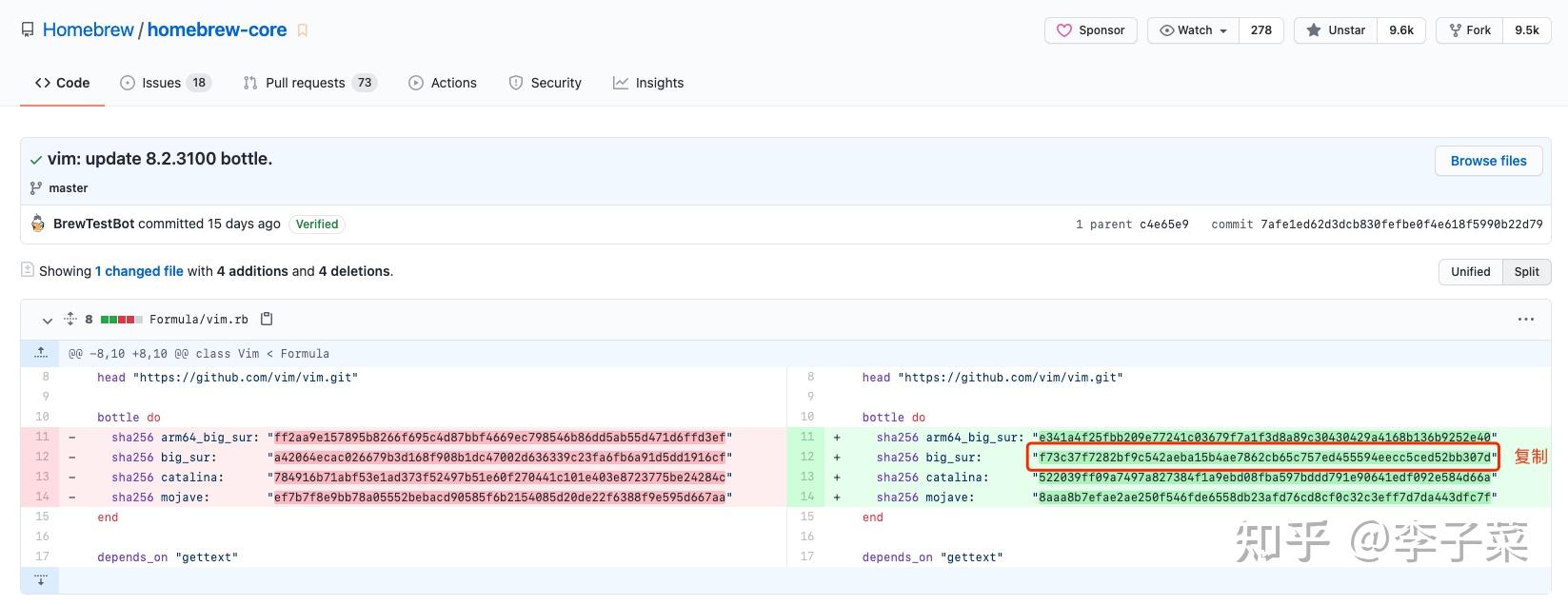This screenshot has width=1568, height=605.
Task: Click the Issues count badge 18
Action: (199, 83)
